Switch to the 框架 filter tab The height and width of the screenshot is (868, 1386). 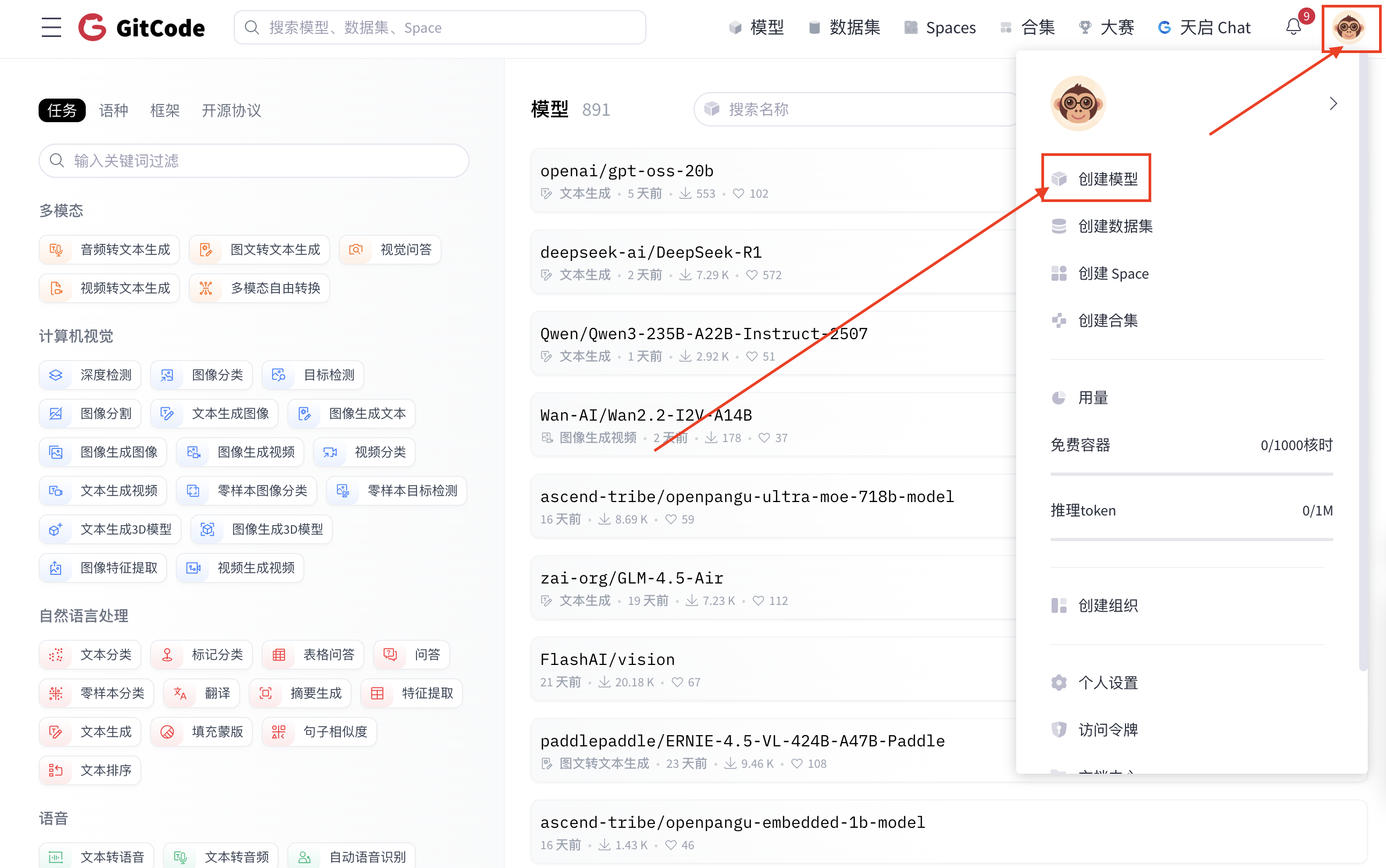click(x=165, y=110)
